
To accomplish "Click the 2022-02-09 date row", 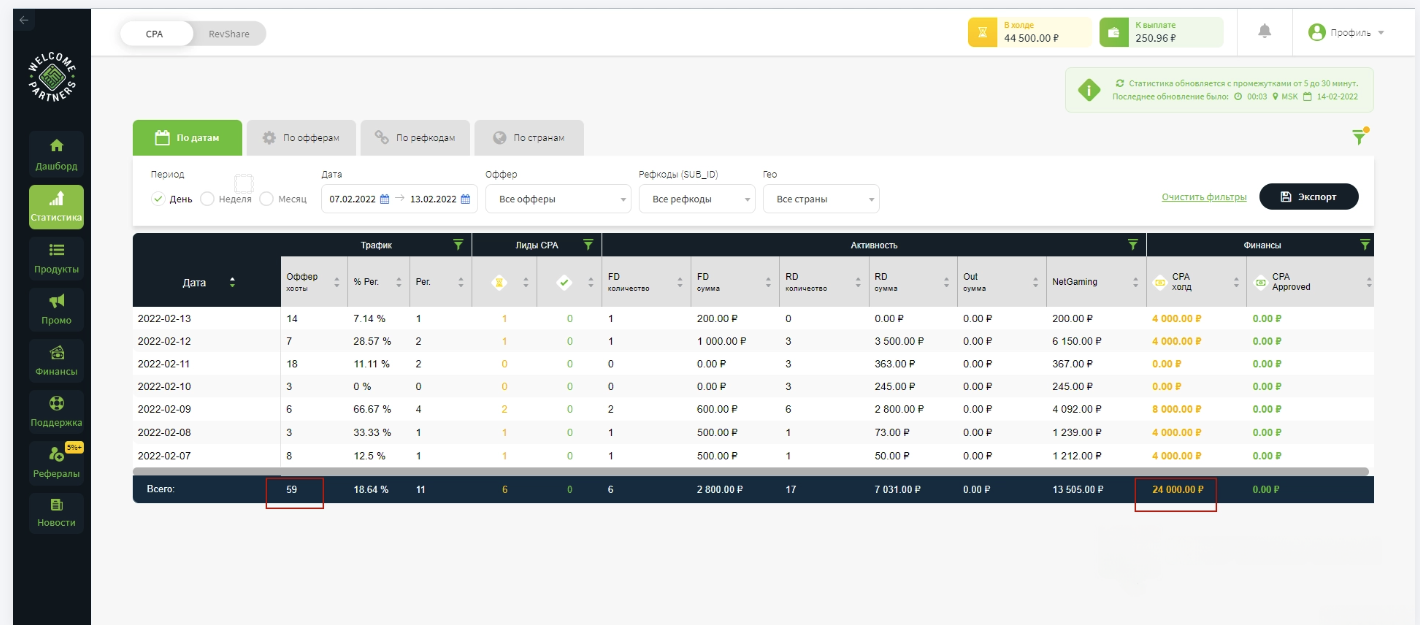I will point(753,410).
